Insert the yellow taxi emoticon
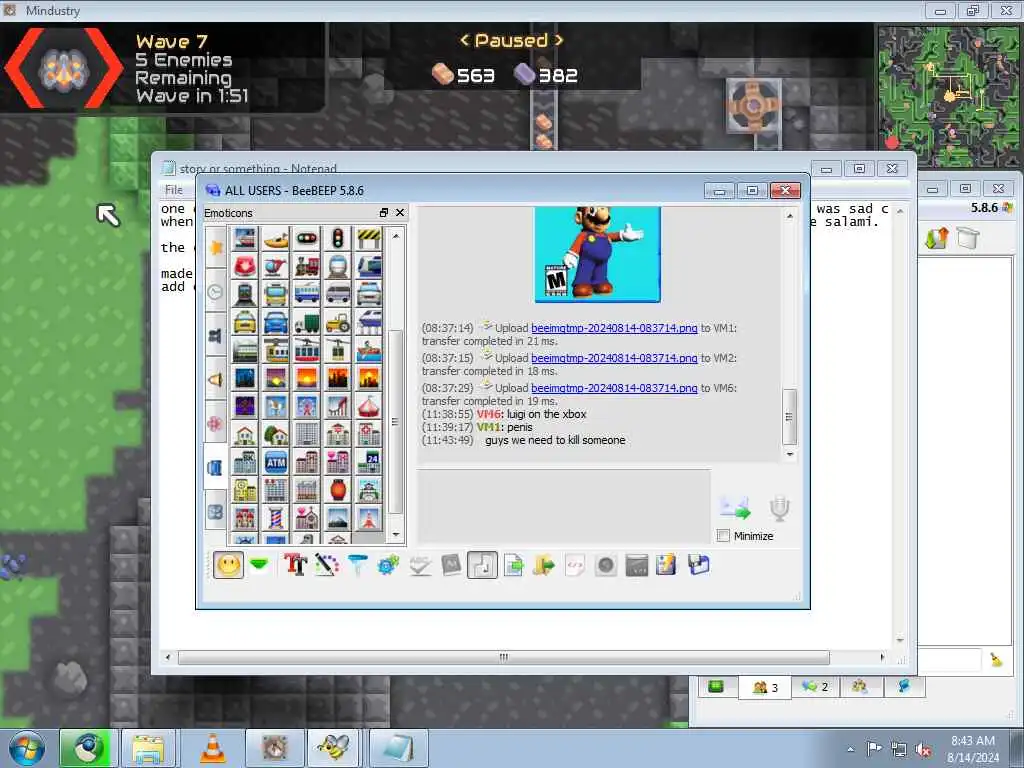The width and height of the screenshot is (1024, 768). [x=245, y=322]
